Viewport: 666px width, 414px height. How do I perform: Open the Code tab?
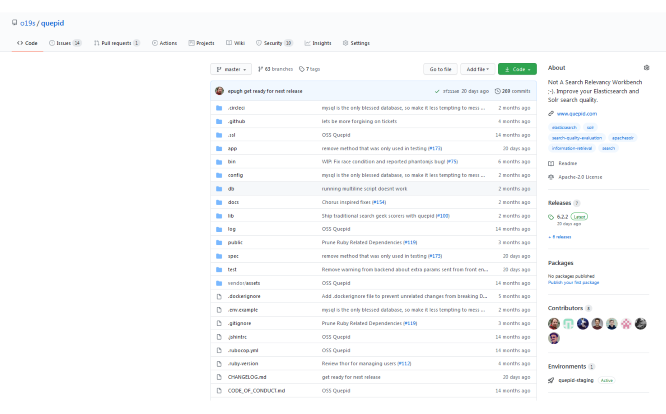(x=27, y=43)
